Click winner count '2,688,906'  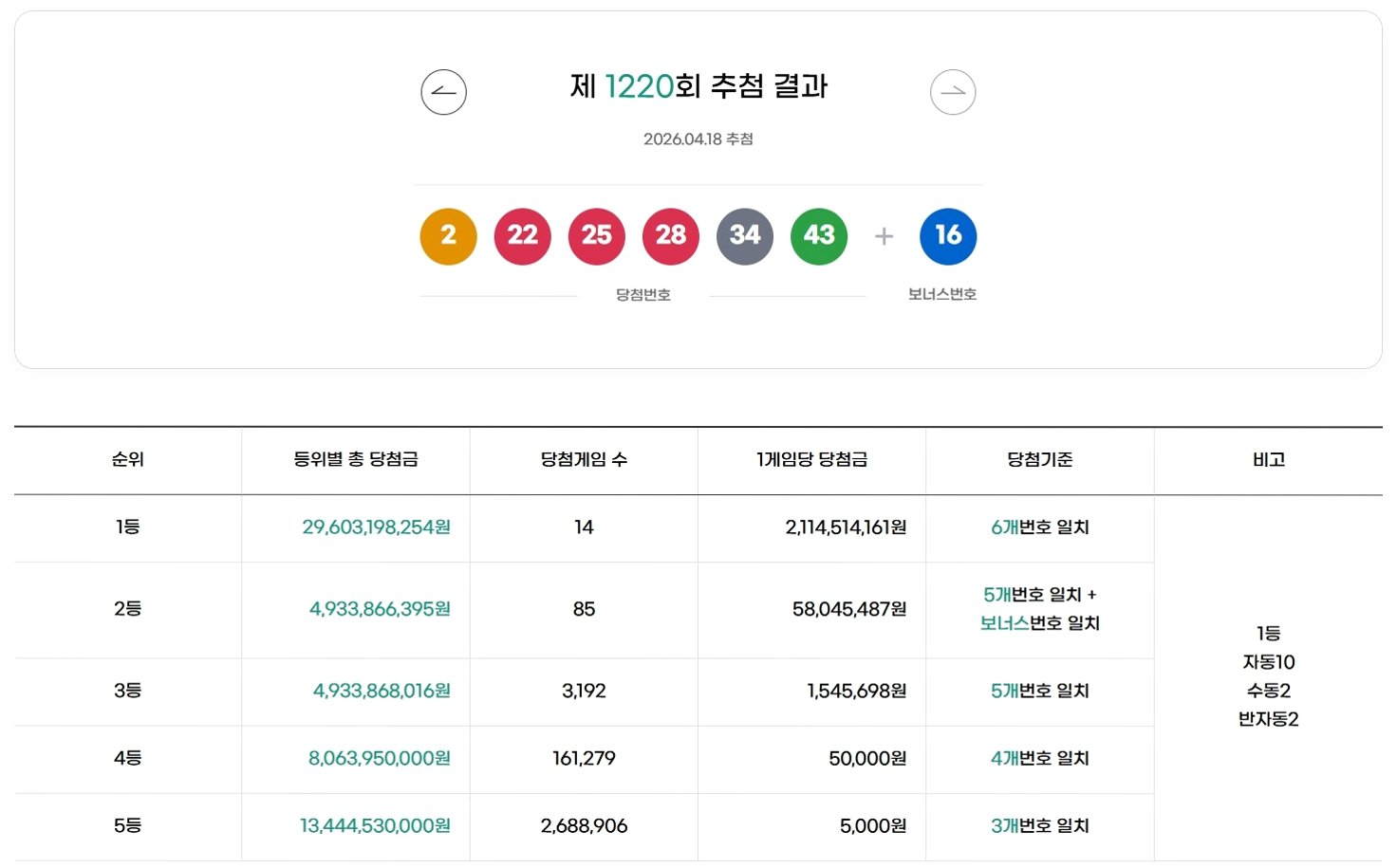click(584, 826)
